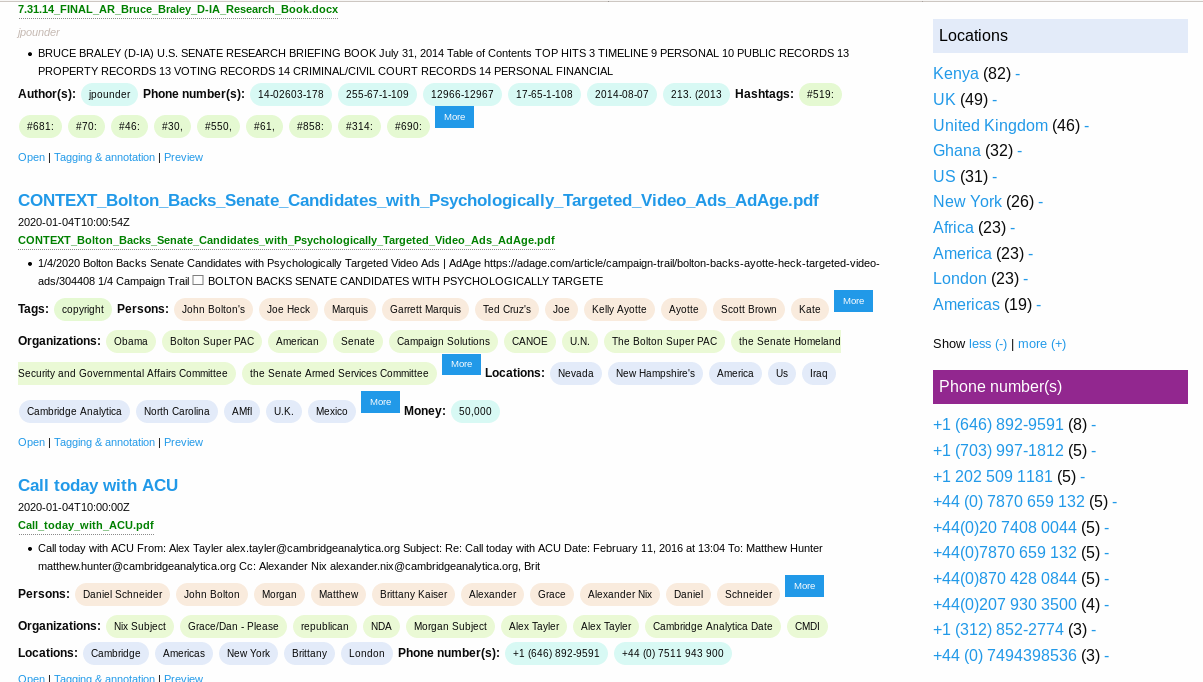Filter by phone +44 (0) 7494398536 facet
The image size is (1203, 682).
tap(1005, 656)
